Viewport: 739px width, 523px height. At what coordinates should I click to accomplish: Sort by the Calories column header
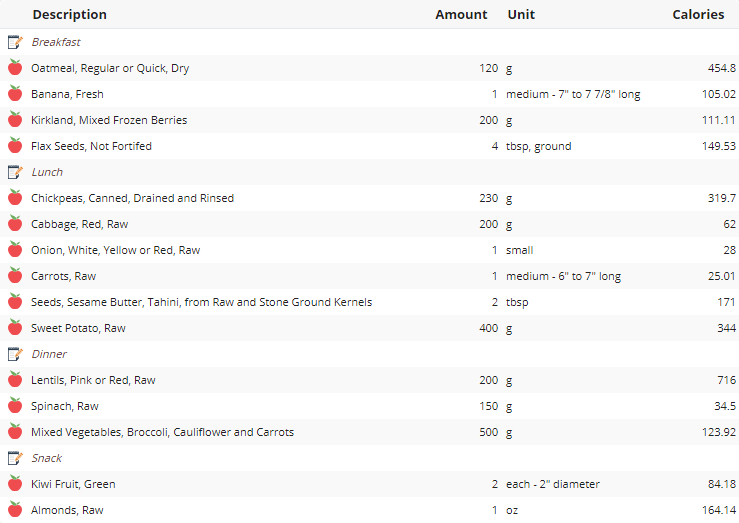[698, 15]
